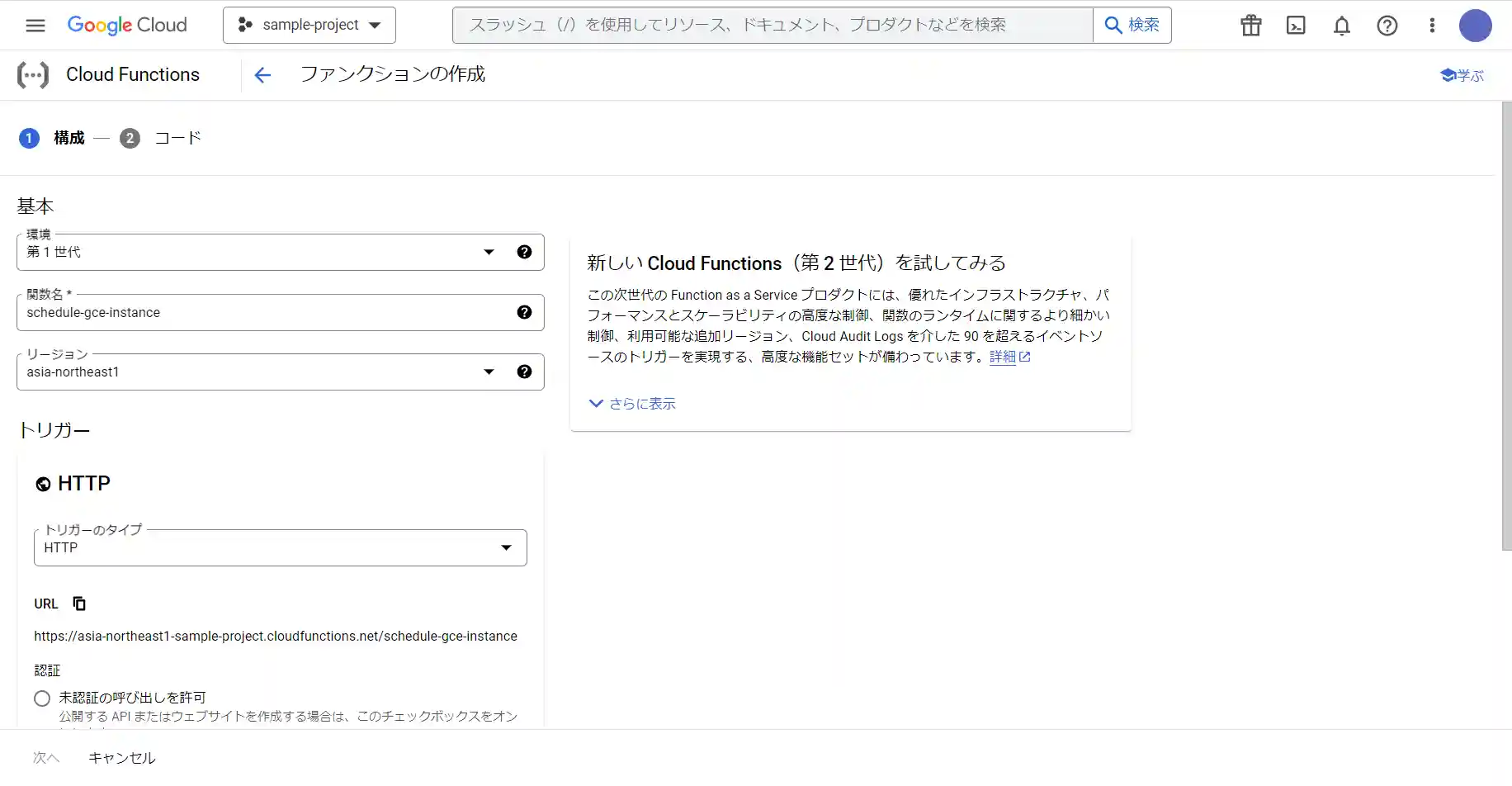Click the trigger URL text

(x=276, y=636)
